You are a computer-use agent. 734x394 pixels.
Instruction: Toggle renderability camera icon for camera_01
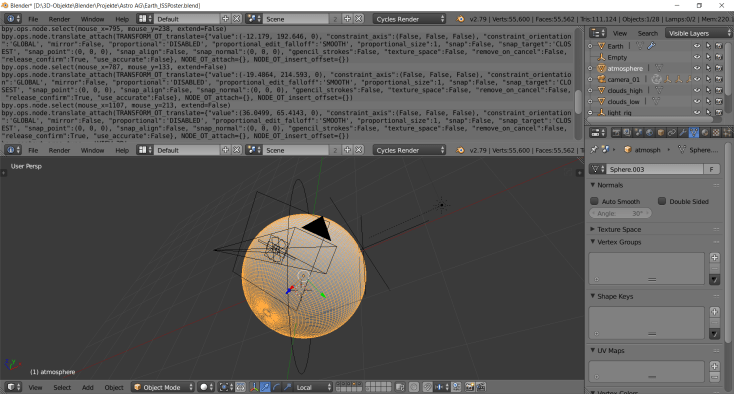click(719, 79)
